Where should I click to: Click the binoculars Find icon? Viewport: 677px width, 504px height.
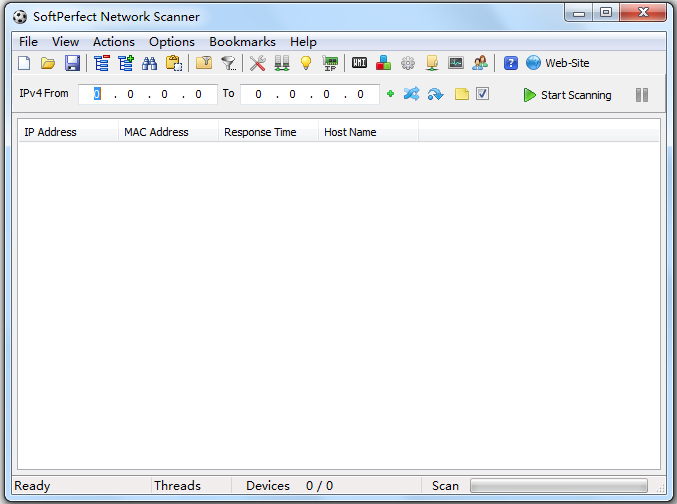pos(150,63)
